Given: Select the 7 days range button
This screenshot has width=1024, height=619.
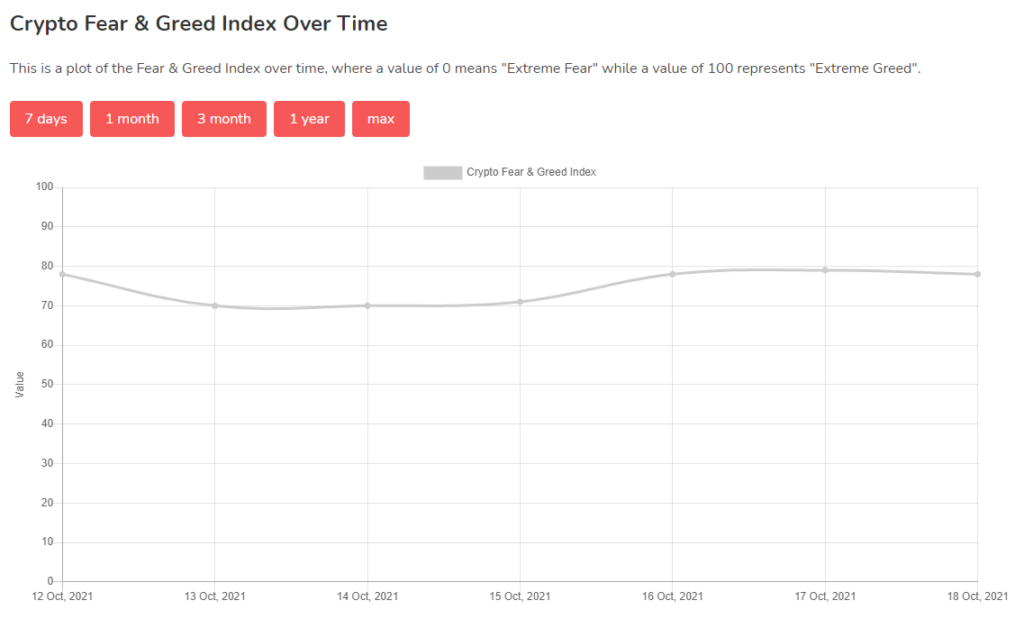Looking at the screenshot, I should [46, 119].
